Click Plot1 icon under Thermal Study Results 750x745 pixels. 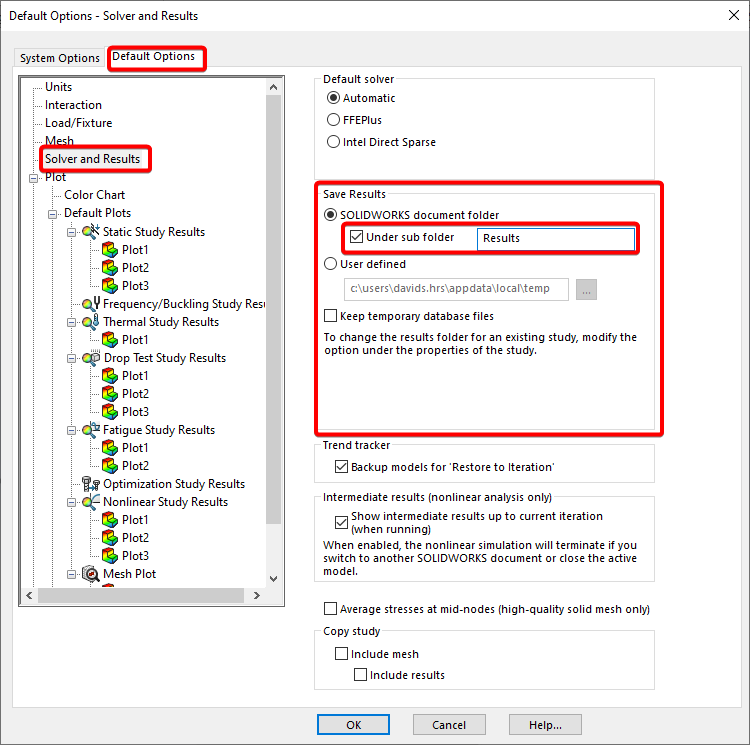tap(110, 340)
